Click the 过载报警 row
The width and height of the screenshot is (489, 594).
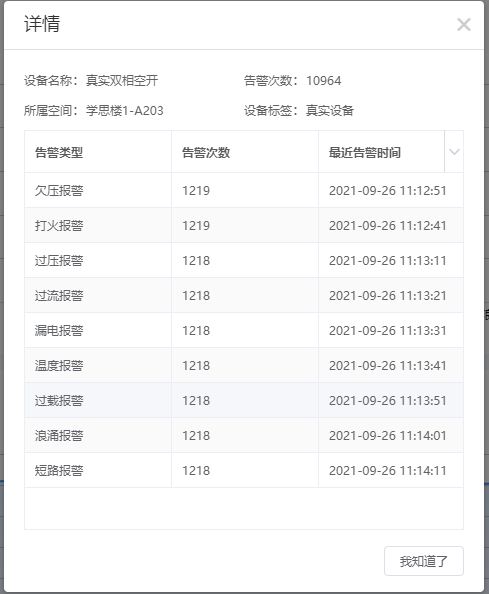(x=244, y=400)
